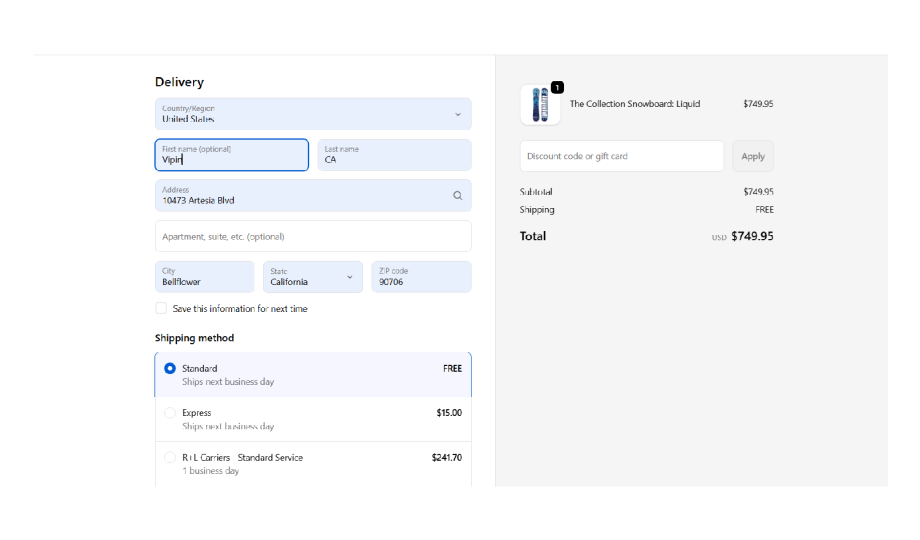Click the quantity badge on product image
This screenshot has height=540, width=920.
pyautogui.click(x=557, y=88)
